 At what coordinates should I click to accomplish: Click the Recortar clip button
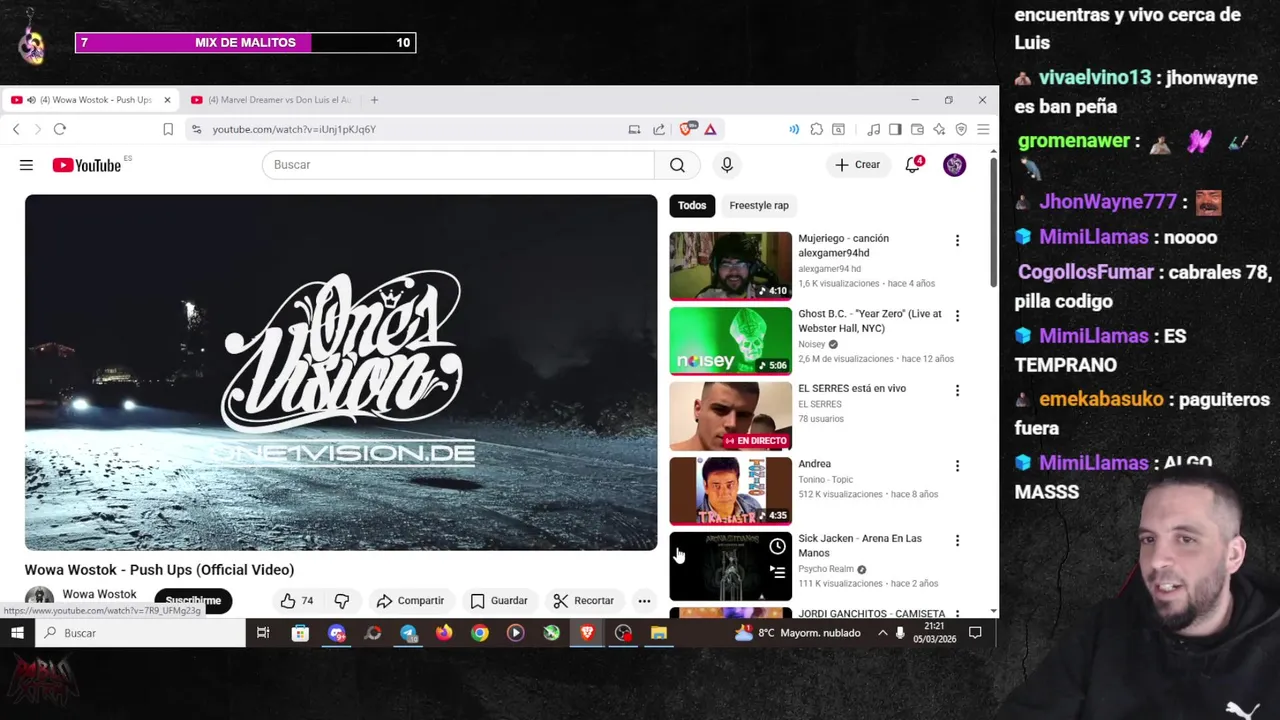584,601
